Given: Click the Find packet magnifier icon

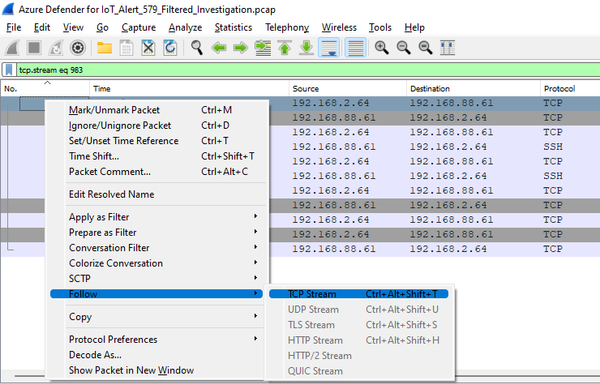Looking at the screenshot, I should pyautogui.click(x=197, y=48).
